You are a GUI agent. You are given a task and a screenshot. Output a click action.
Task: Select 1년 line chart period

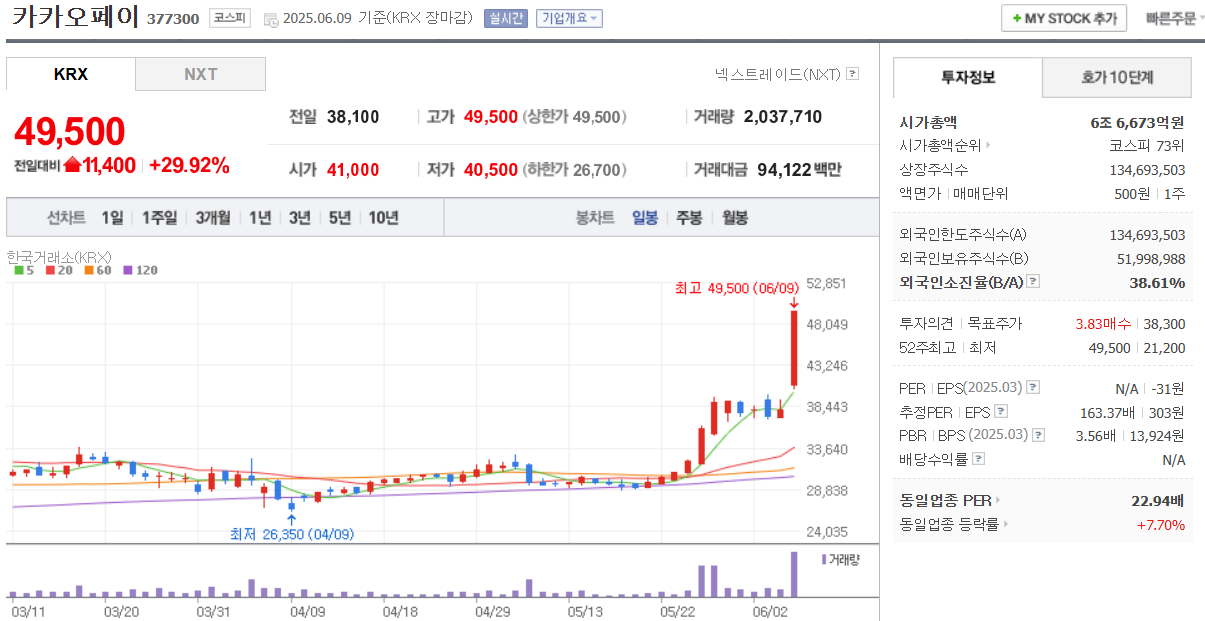click(260, 218)
